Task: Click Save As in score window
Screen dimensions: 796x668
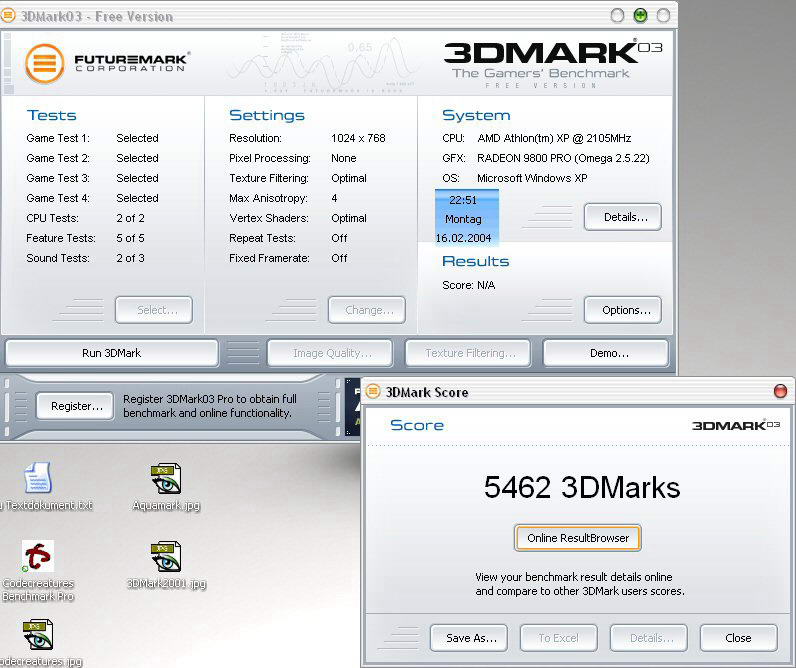Action: (x=469, y=638)
